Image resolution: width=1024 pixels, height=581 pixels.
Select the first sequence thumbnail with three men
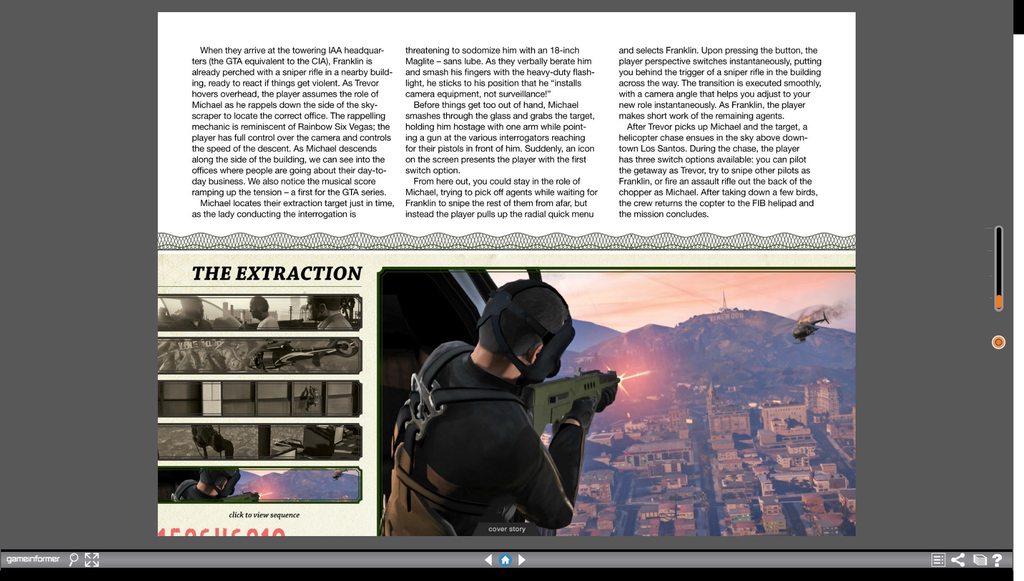[x=259, y=313]
